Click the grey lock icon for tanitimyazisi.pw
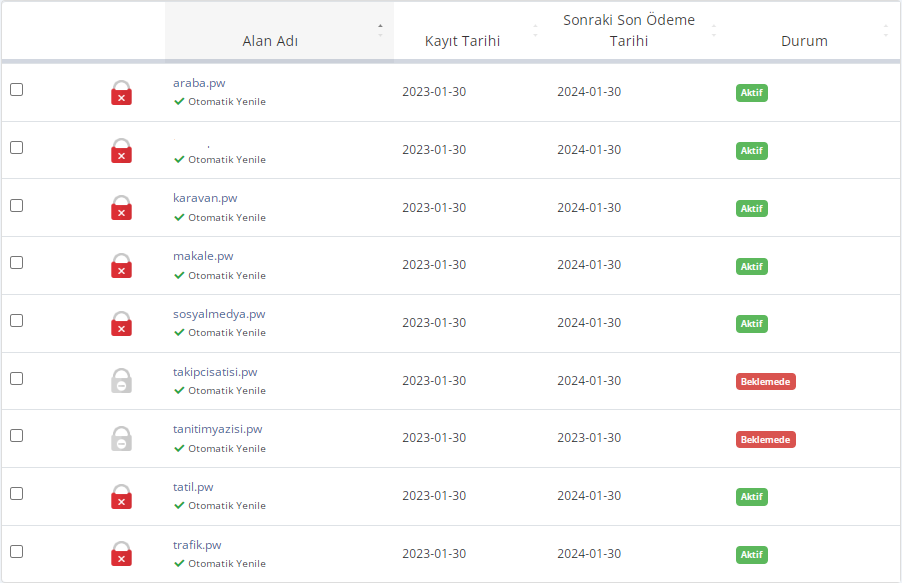Viewport: 902px width, 583px height. click(121, 439)
